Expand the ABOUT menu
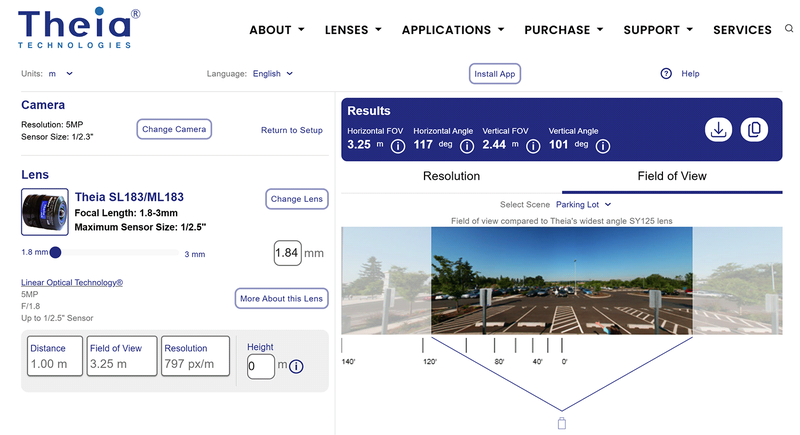The width and height of the screenshot is (800, 435). 277,30
